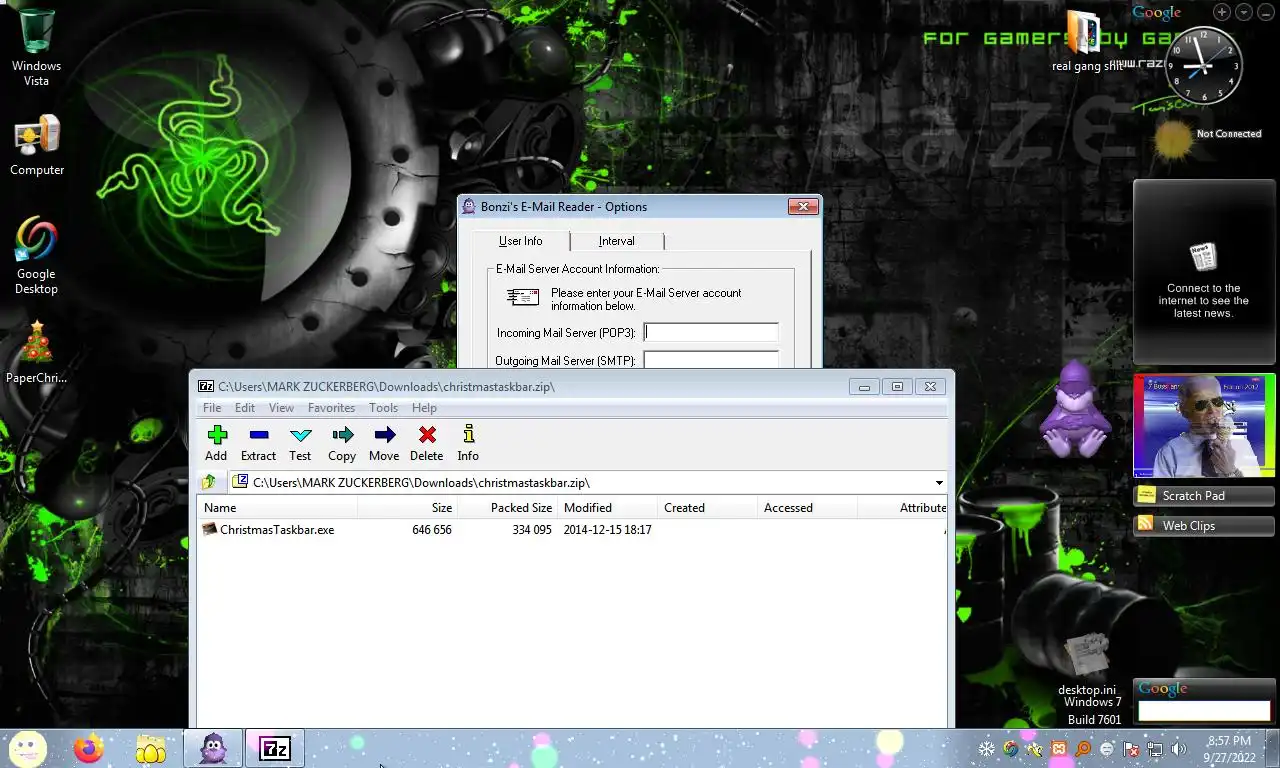Select the User Info tab in Bonzi options
1280x768 pixels.
520,241
